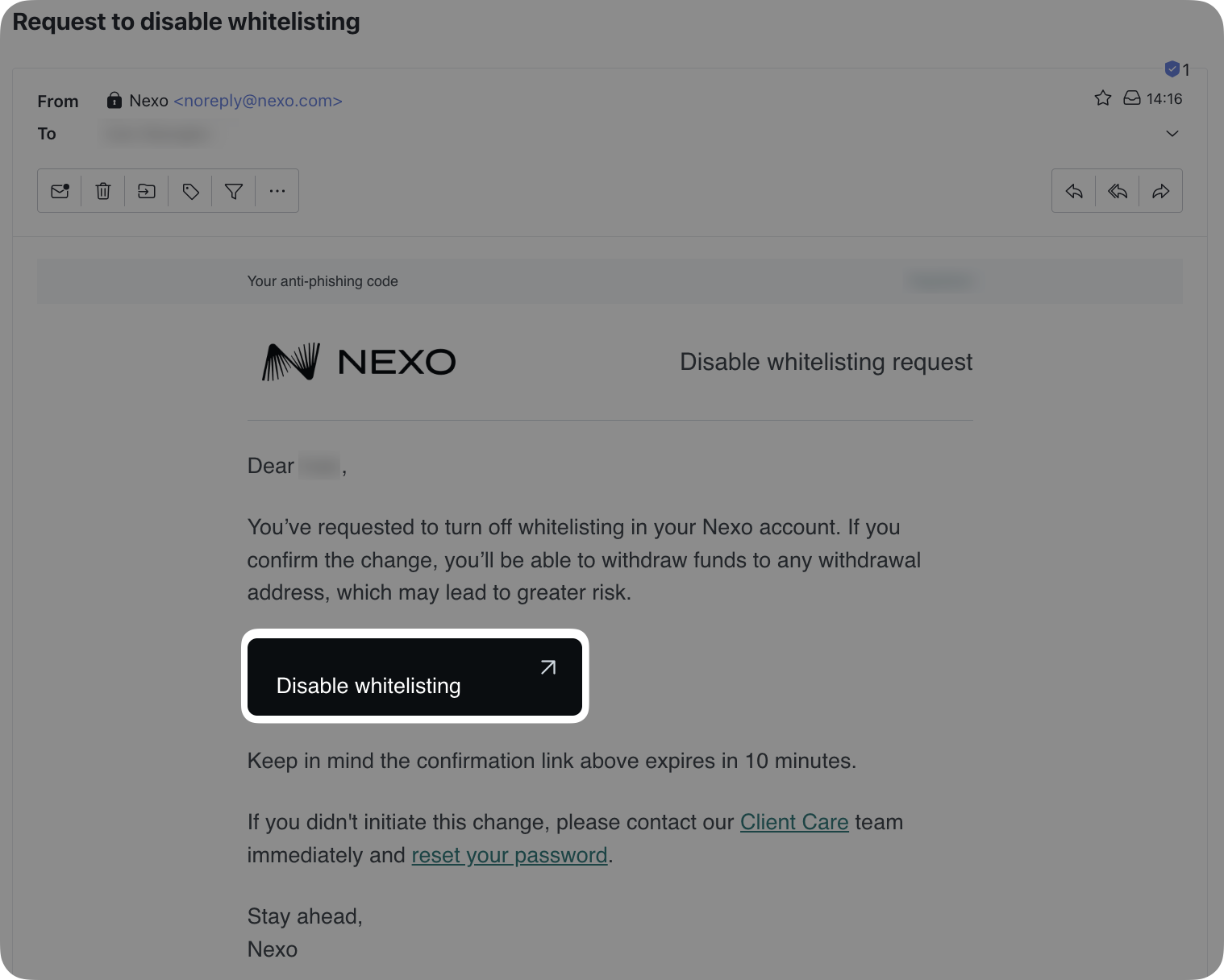1224x980 pixels.
Task: Follow the reset your password link
Action: (510, 855)
